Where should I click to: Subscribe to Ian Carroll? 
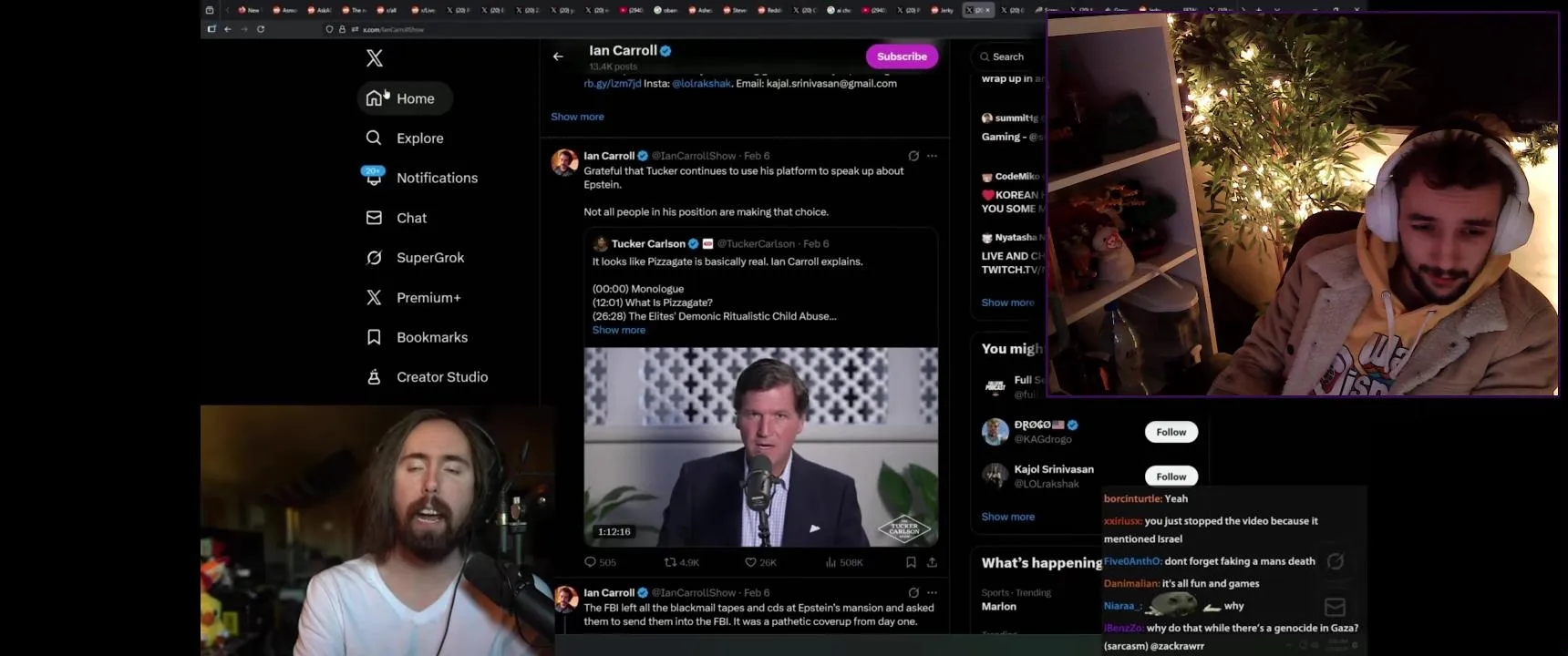[x=902, y=56]
